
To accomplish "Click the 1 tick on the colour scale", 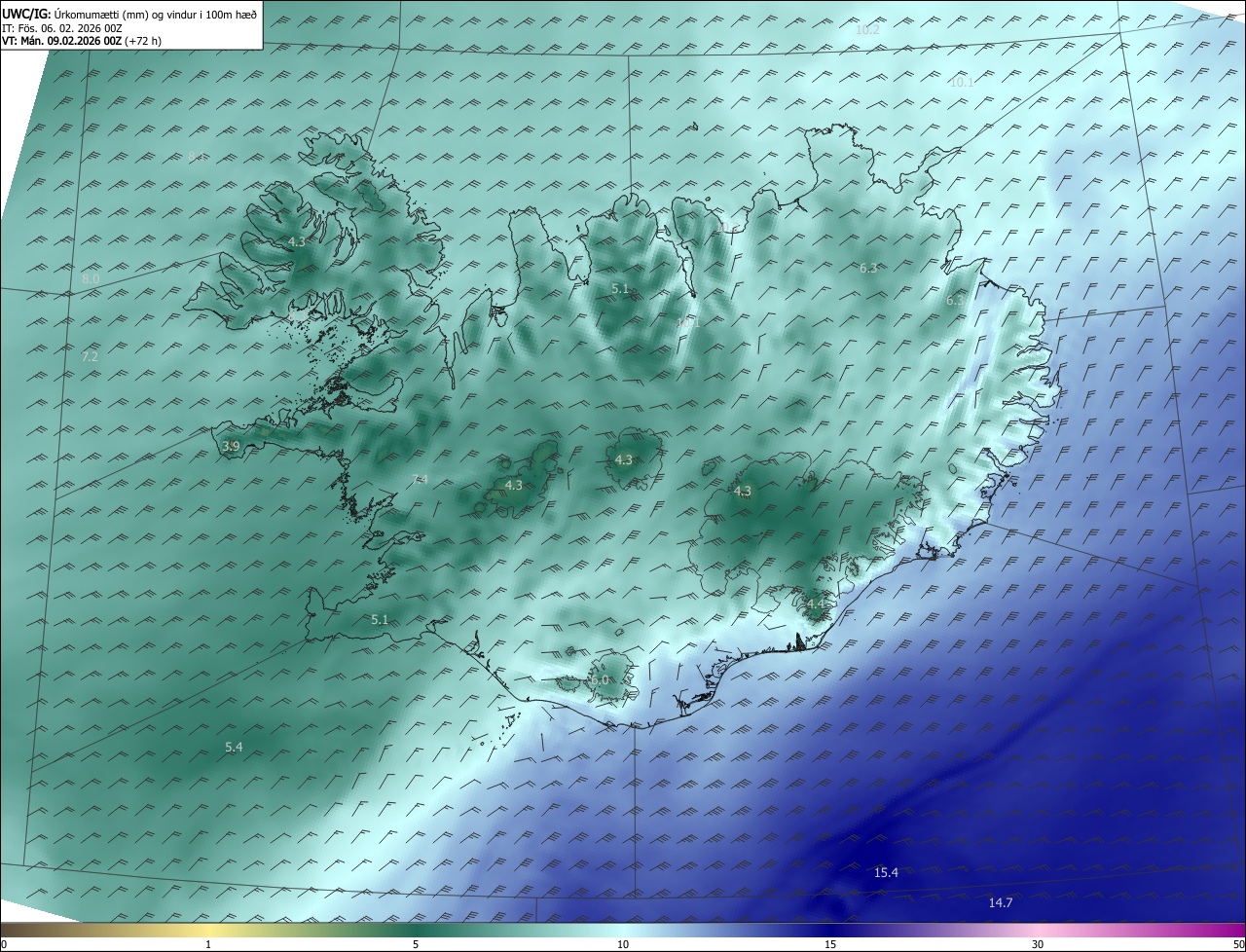I will point(208,945).
